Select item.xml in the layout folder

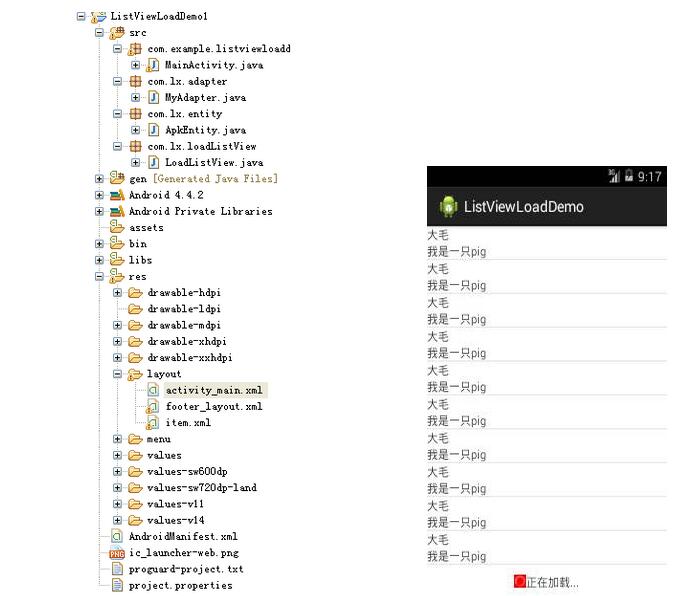tap(188, 422)
